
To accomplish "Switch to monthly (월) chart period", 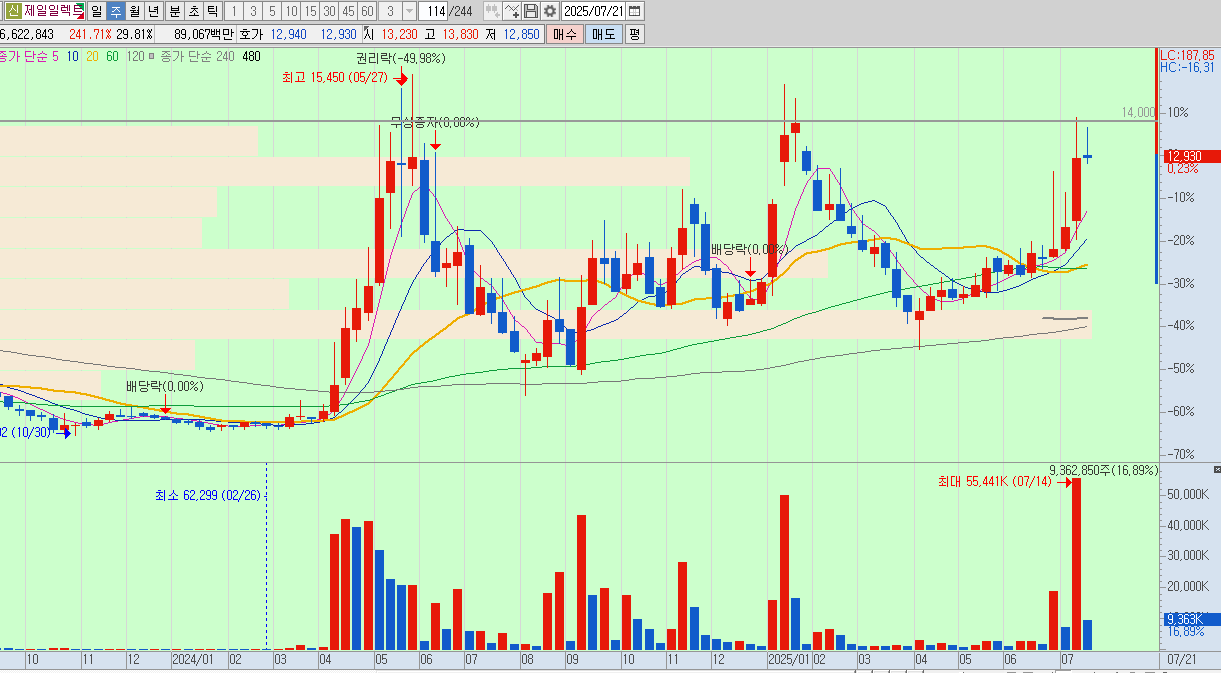I will pos(134,11).
